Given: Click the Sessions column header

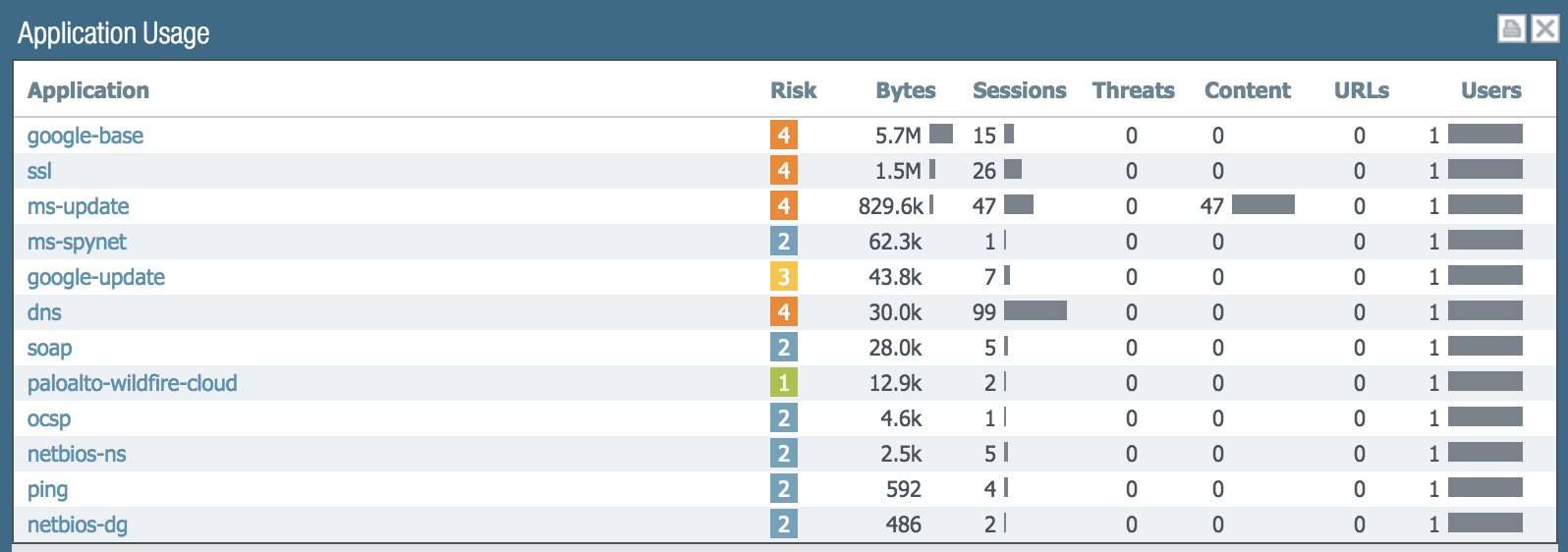Looking at the screenshot, I should tap(1019, 90).
